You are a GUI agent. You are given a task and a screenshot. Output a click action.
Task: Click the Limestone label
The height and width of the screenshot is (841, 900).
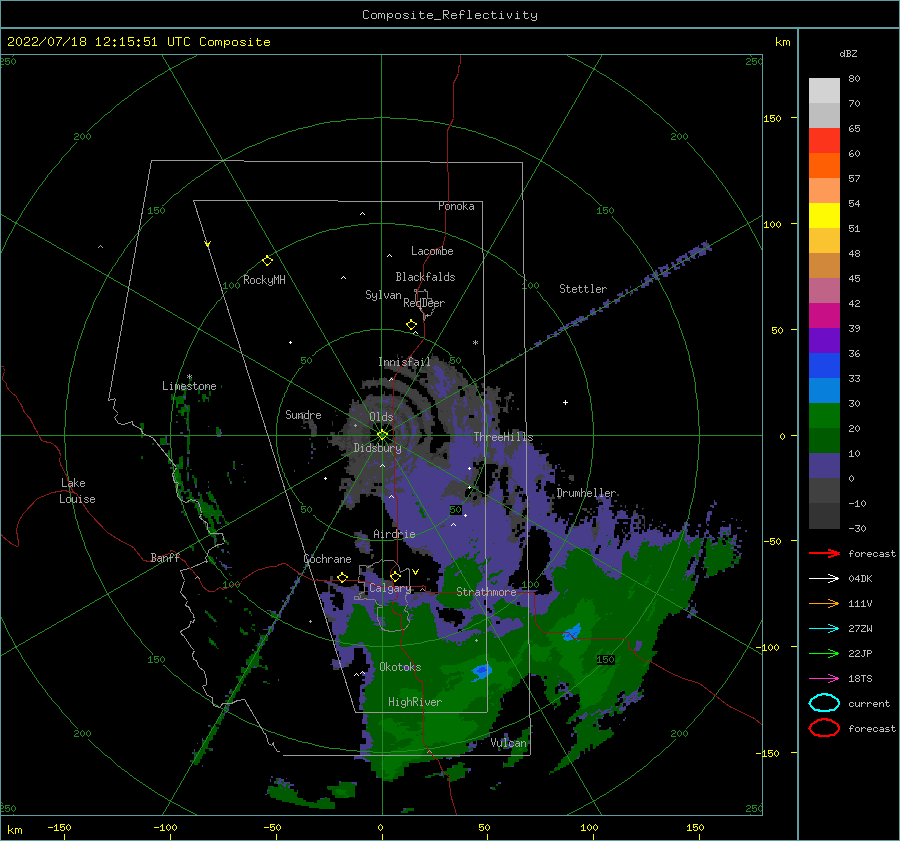(x=189, y=386)
